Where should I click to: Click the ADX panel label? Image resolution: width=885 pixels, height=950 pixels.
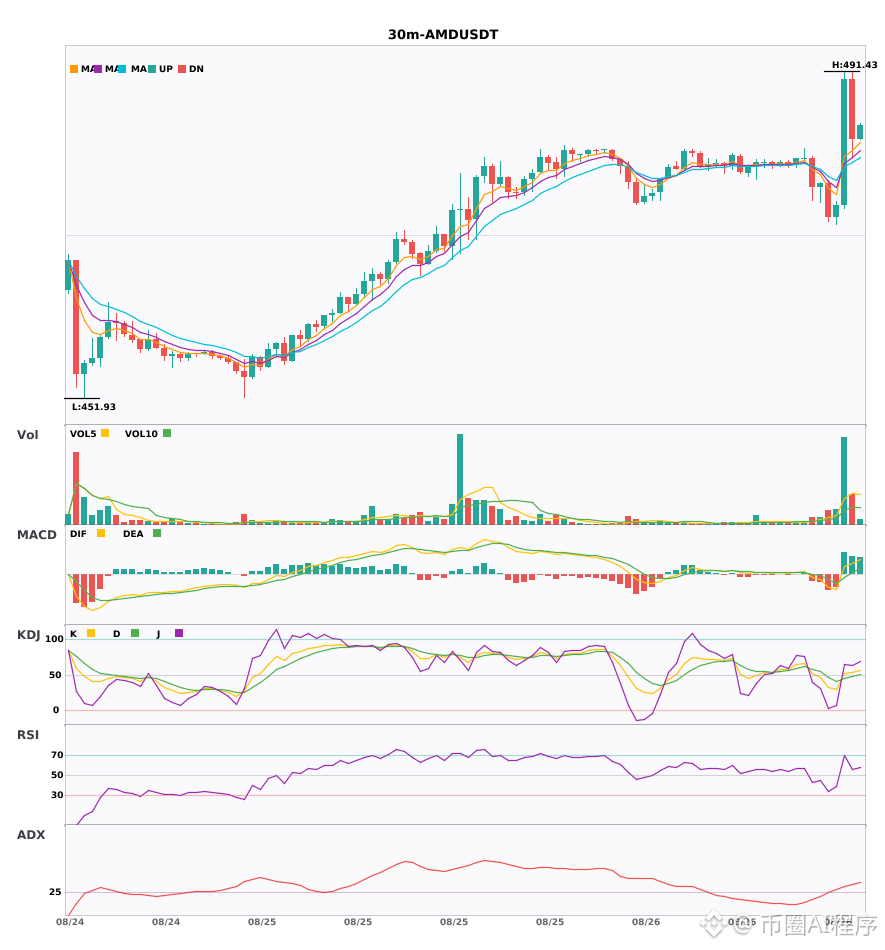point(31,835)
